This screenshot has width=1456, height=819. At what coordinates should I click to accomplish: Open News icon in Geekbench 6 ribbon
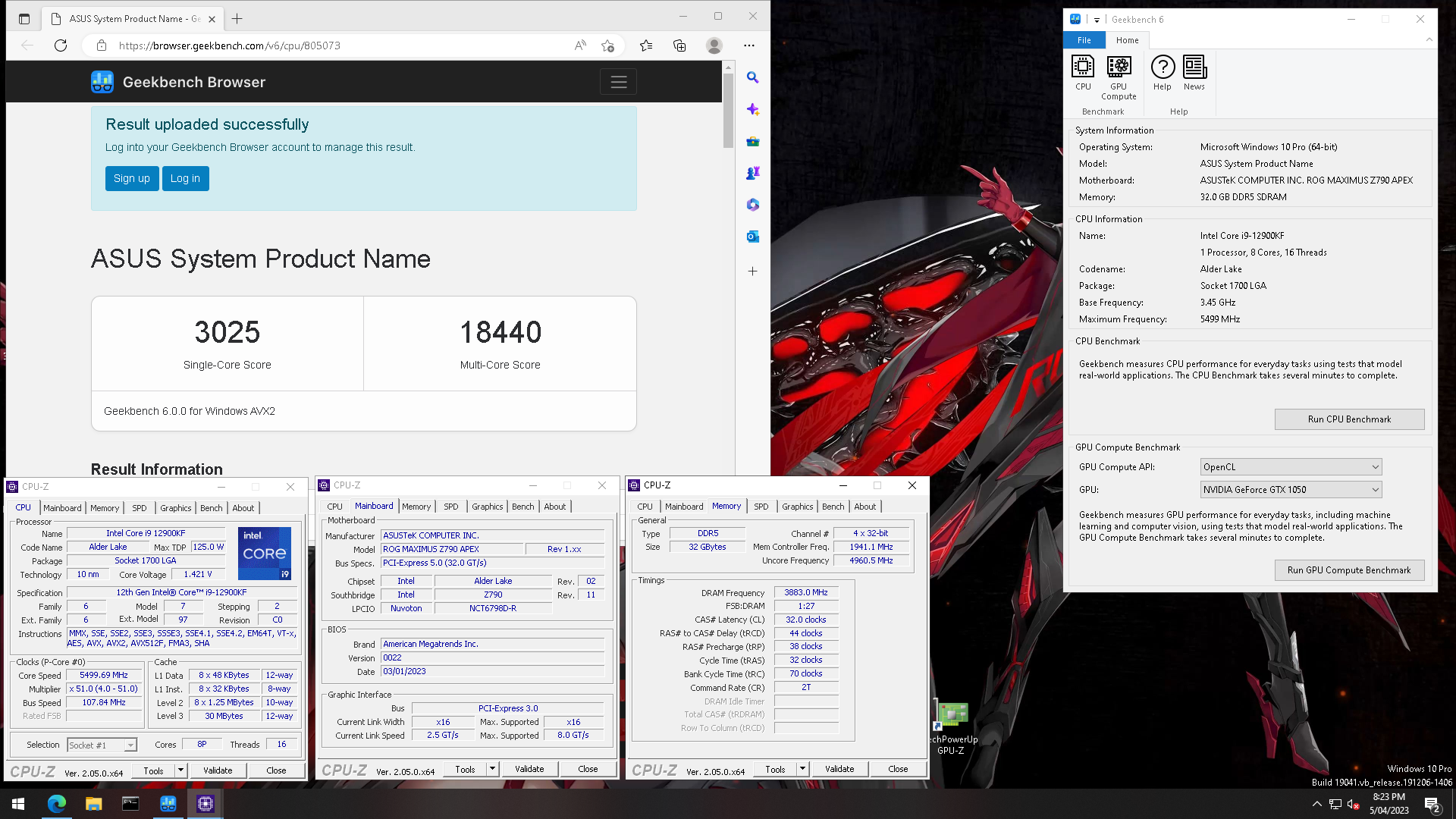(x=1194, y=73)
